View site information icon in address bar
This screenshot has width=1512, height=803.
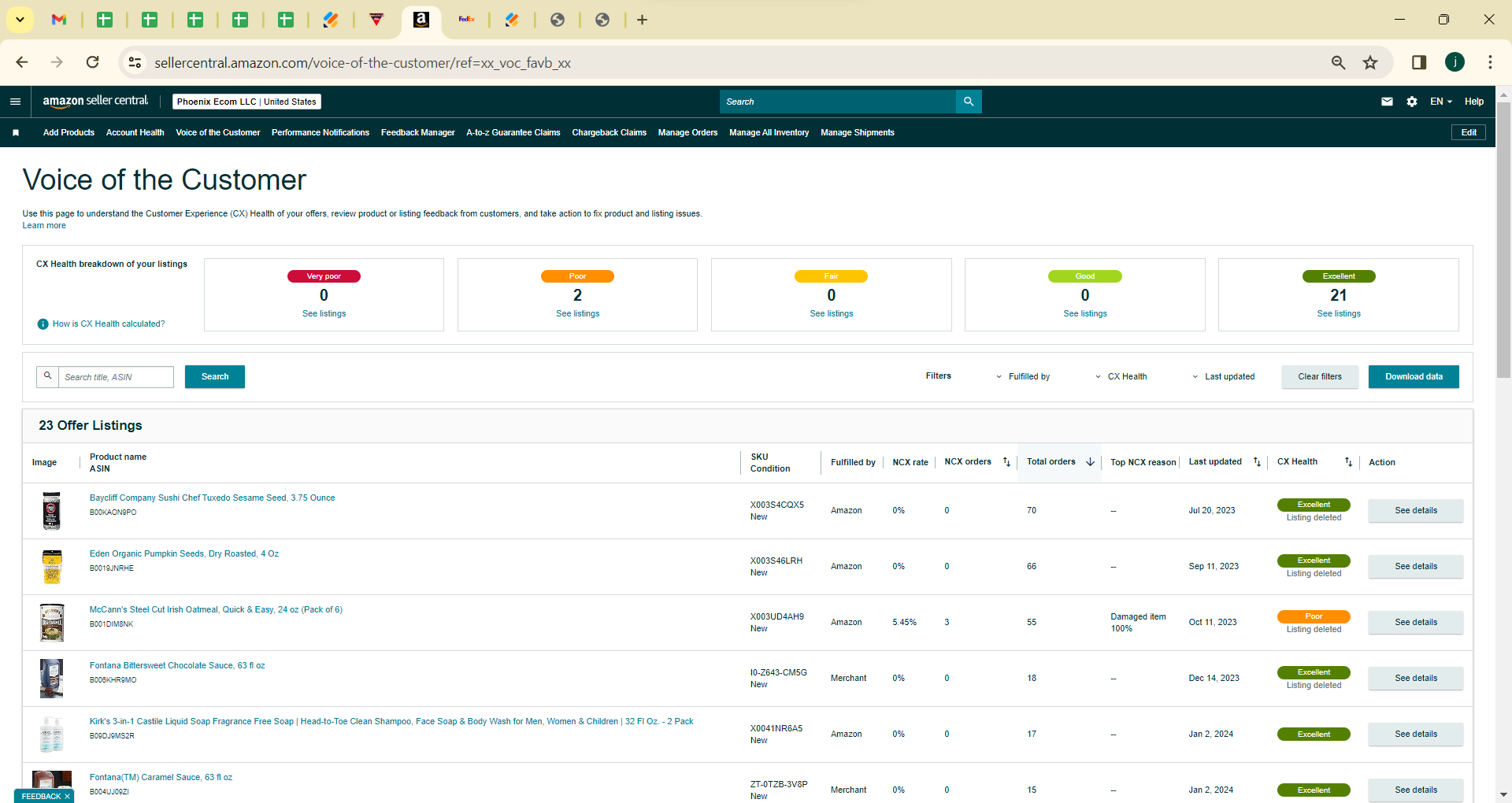pyautogui.click(x=135, y=62)
